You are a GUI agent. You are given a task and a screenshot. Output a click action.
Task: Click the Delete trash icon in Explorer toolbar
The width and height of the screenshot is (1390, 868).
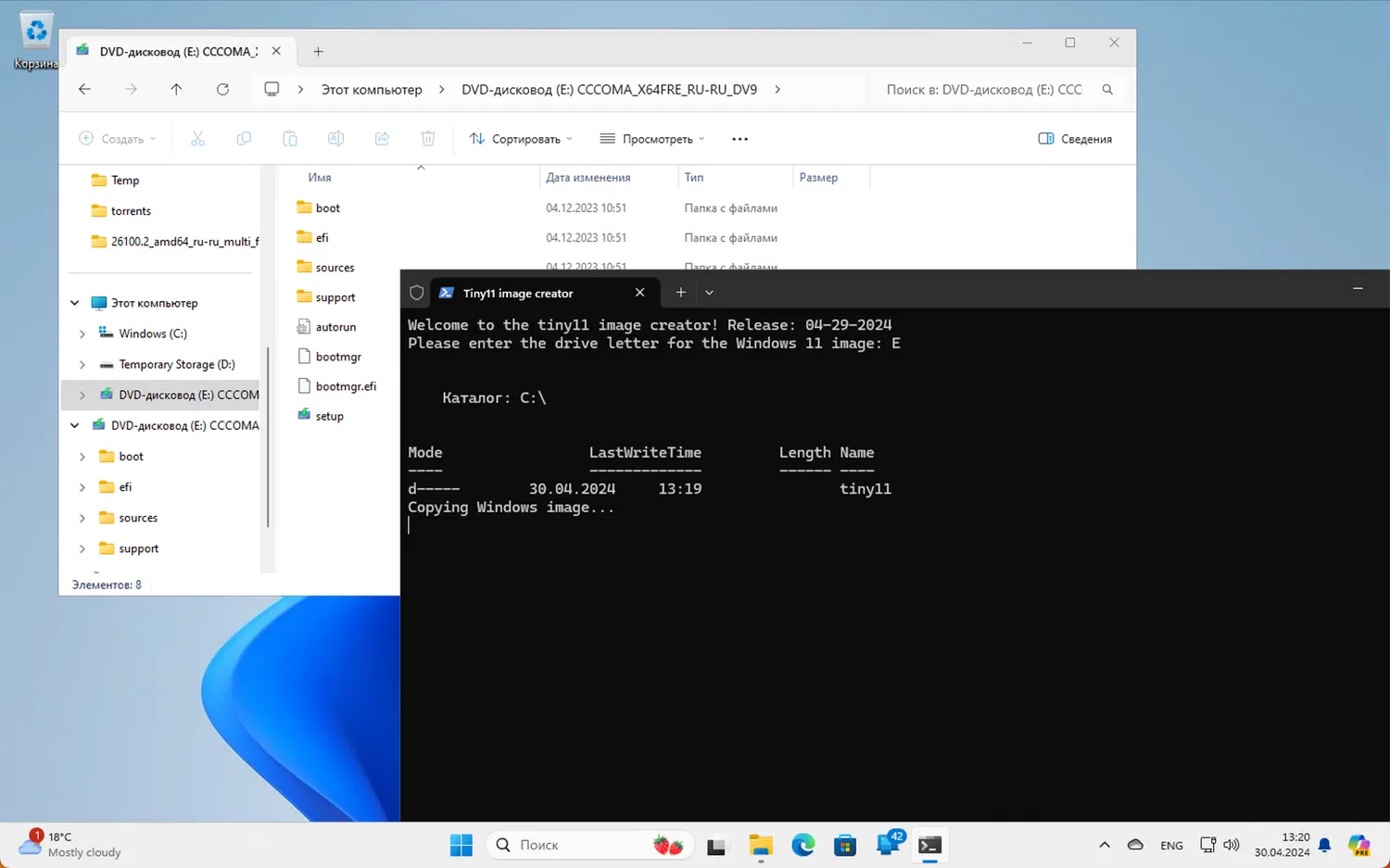[x=428, y=138]
